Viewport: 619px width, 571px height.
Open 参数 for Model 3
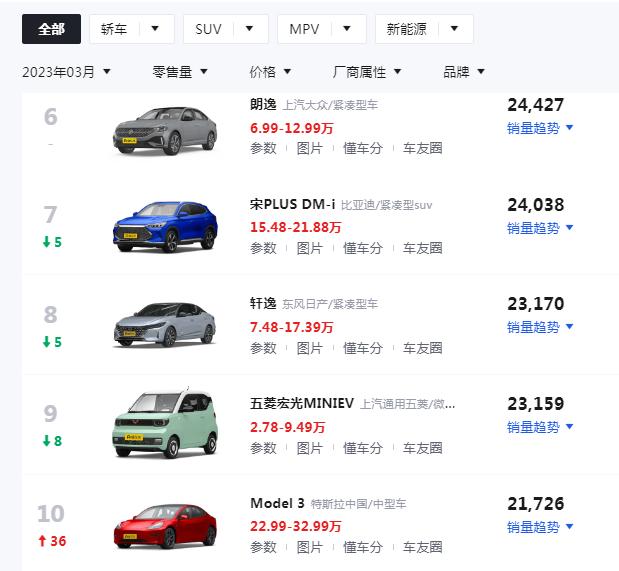pyautogui.click(x=263, y=547)
